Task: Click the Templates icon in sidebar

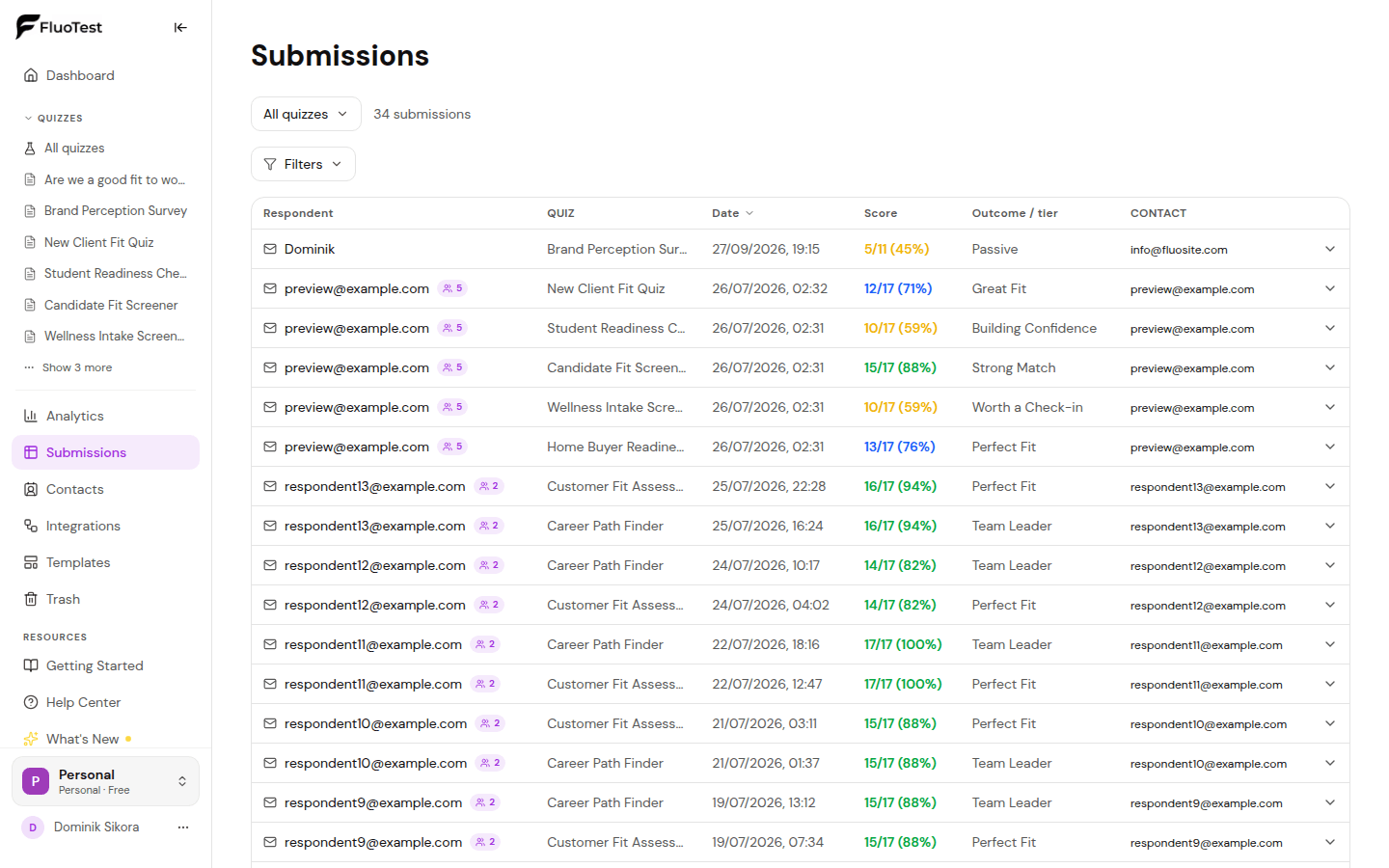Action: pos(31,562)
